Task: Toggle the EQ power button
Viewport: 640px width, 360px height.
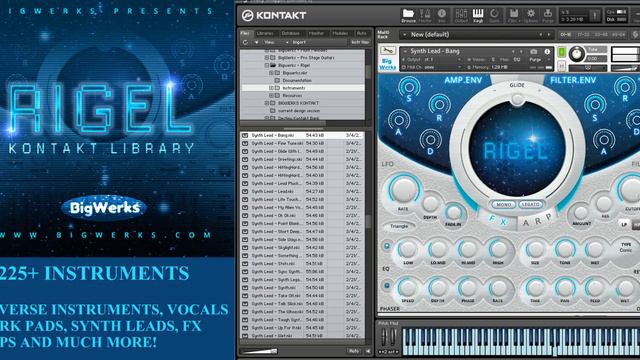Action: pos(387,247)
